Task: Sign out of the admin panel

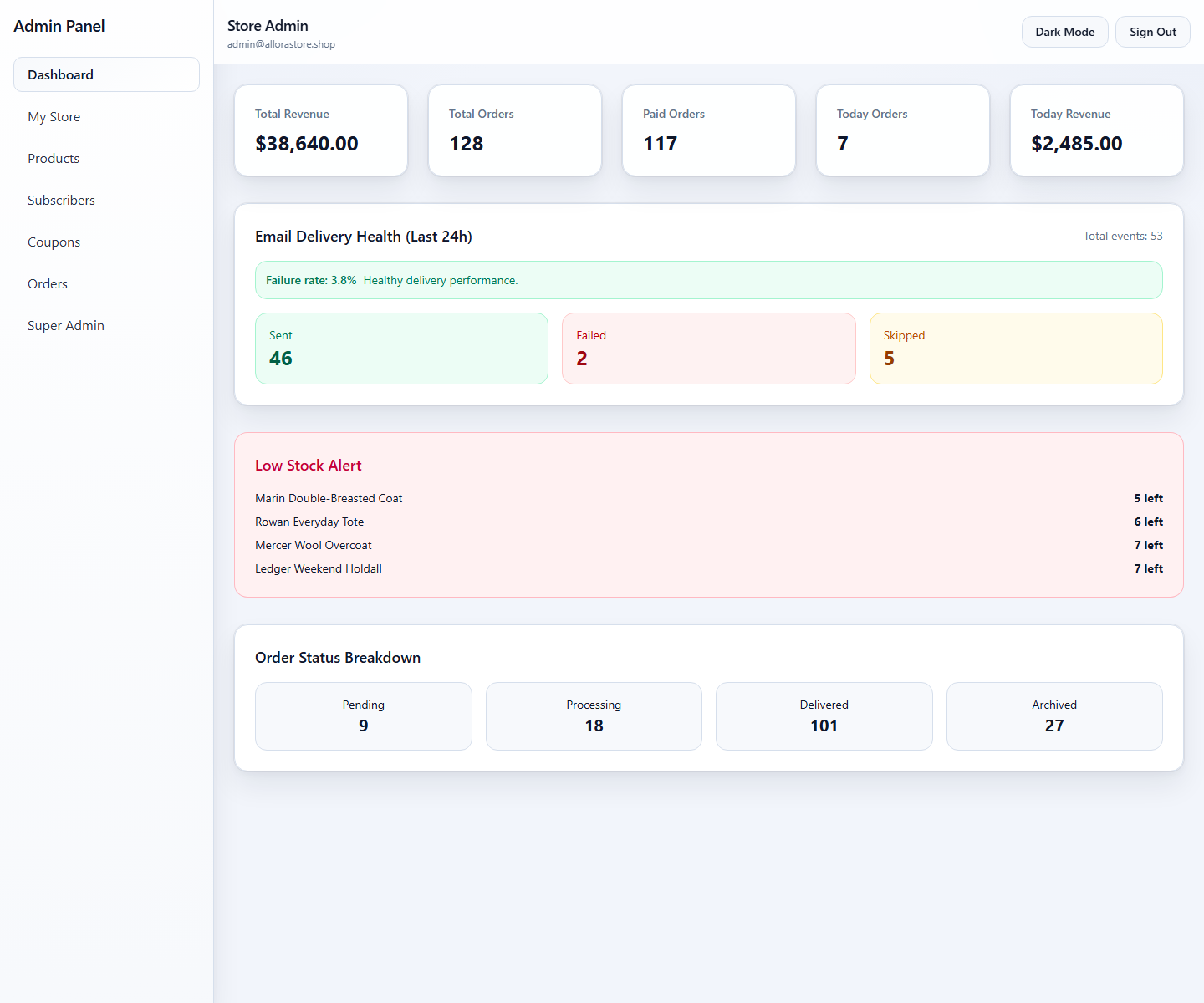Action: tap(1152, 31)
